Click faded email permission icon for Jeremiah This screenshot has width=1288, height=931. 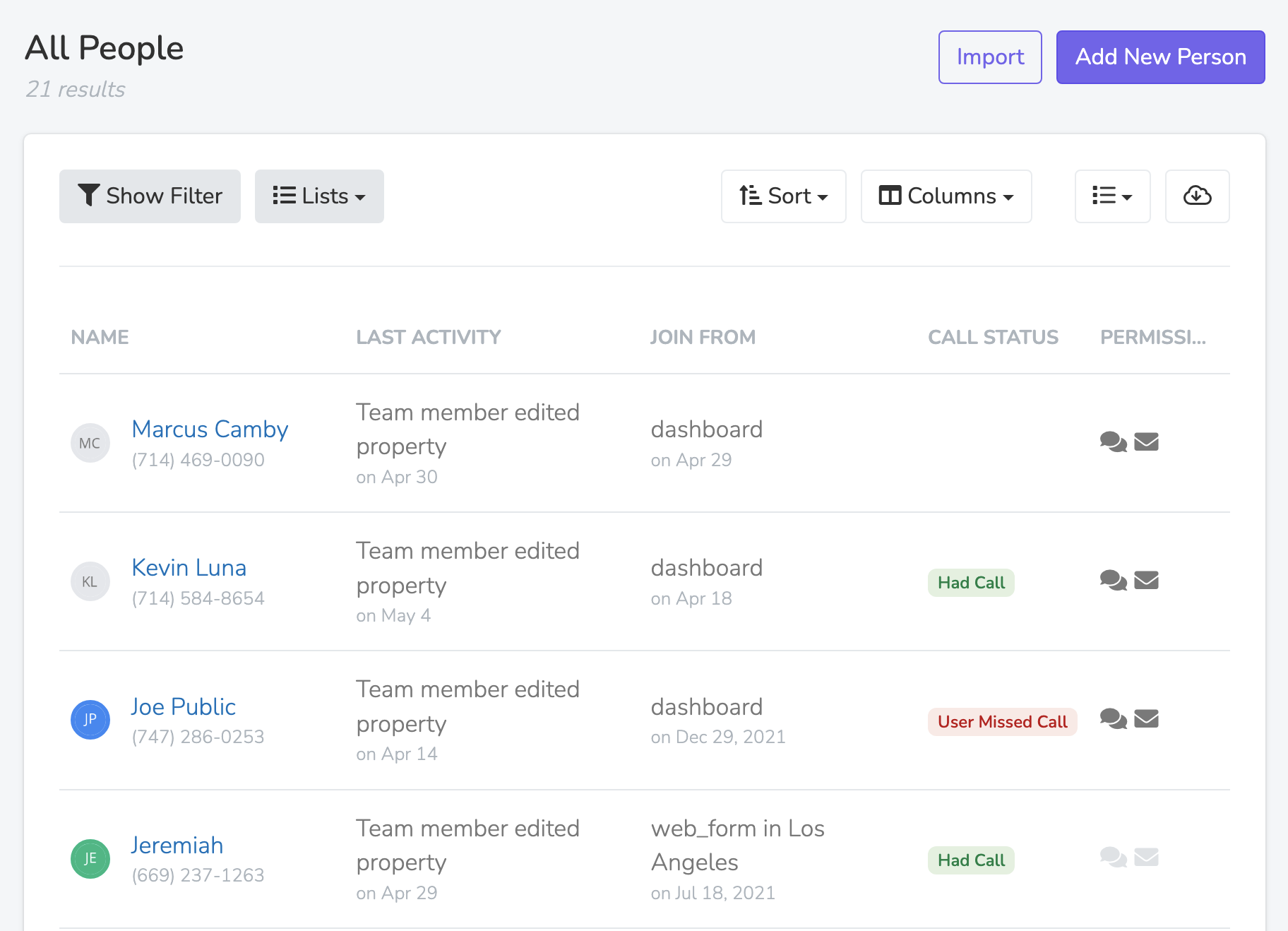1146,857
